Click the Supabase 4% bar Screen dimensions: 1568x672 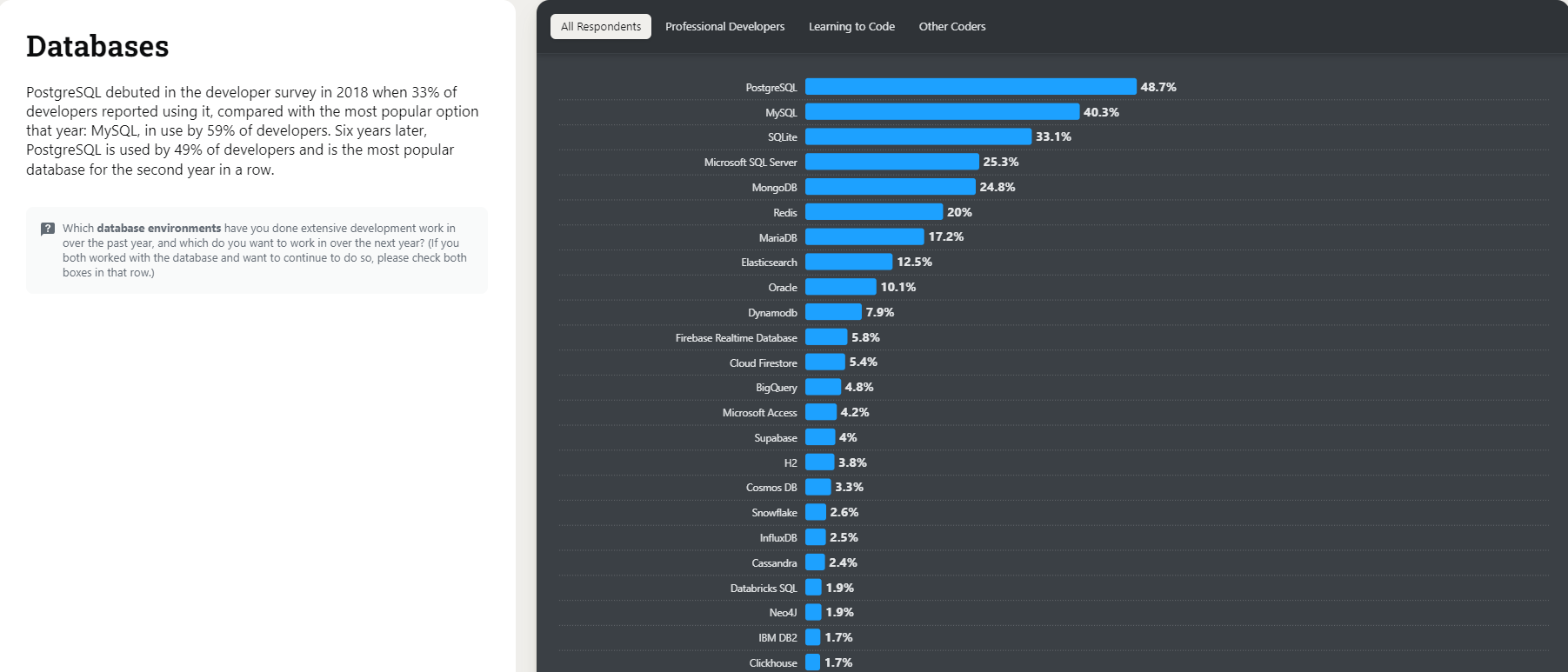pos(819,437)
